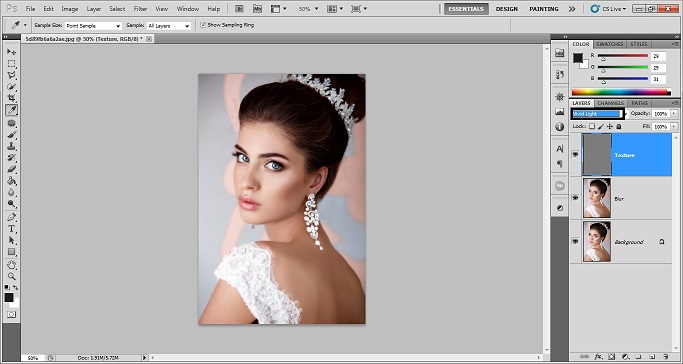Viewport: 683px width, 364px height.
Task: Open the Layer menu
Action: (94, 9)
